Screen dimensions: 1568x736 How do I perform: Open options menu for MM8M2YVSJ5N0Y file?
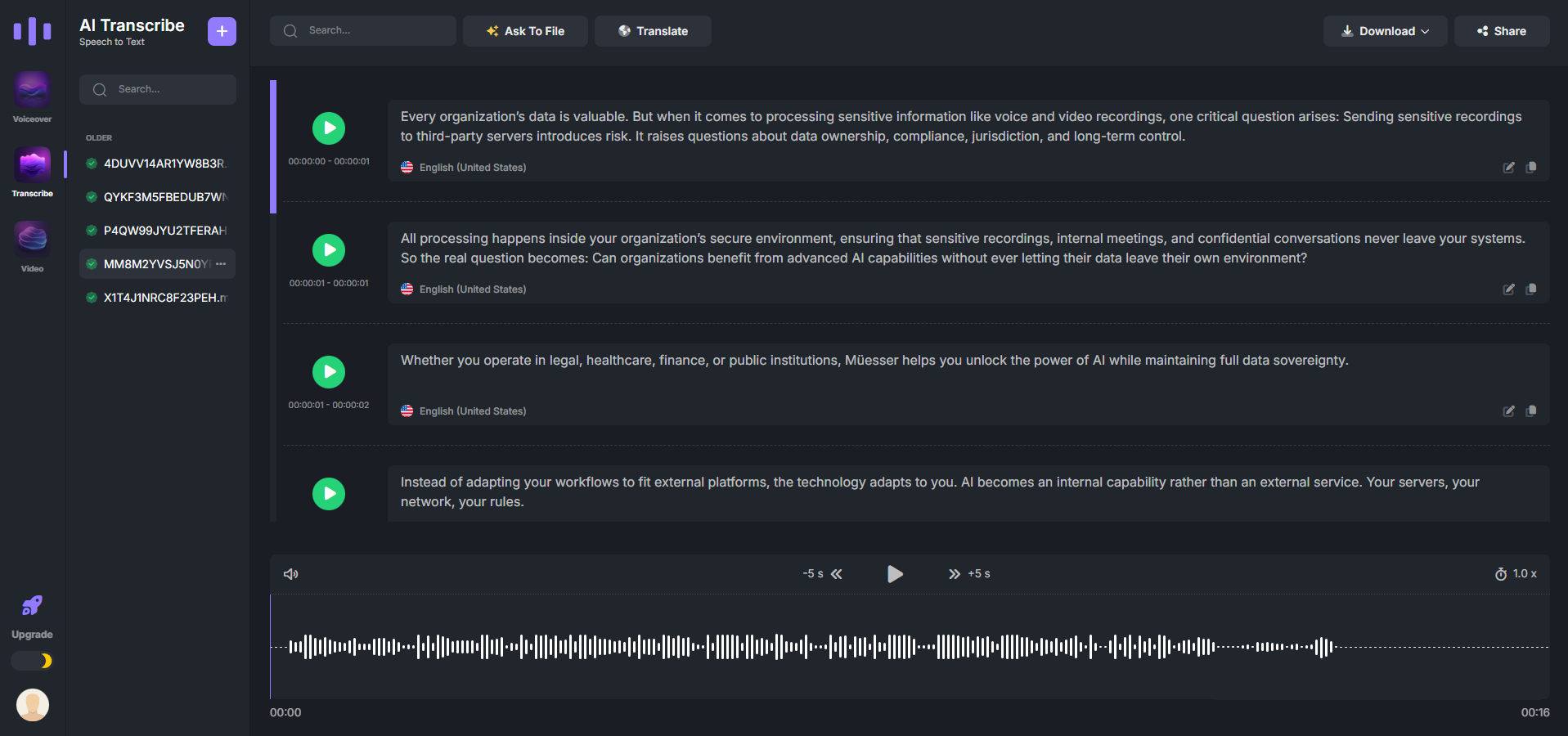coord(221,264)
